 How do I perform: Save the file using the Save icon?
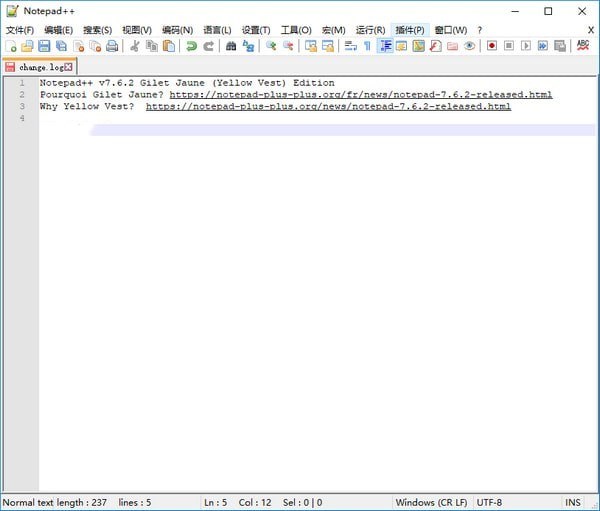[44, 46]
